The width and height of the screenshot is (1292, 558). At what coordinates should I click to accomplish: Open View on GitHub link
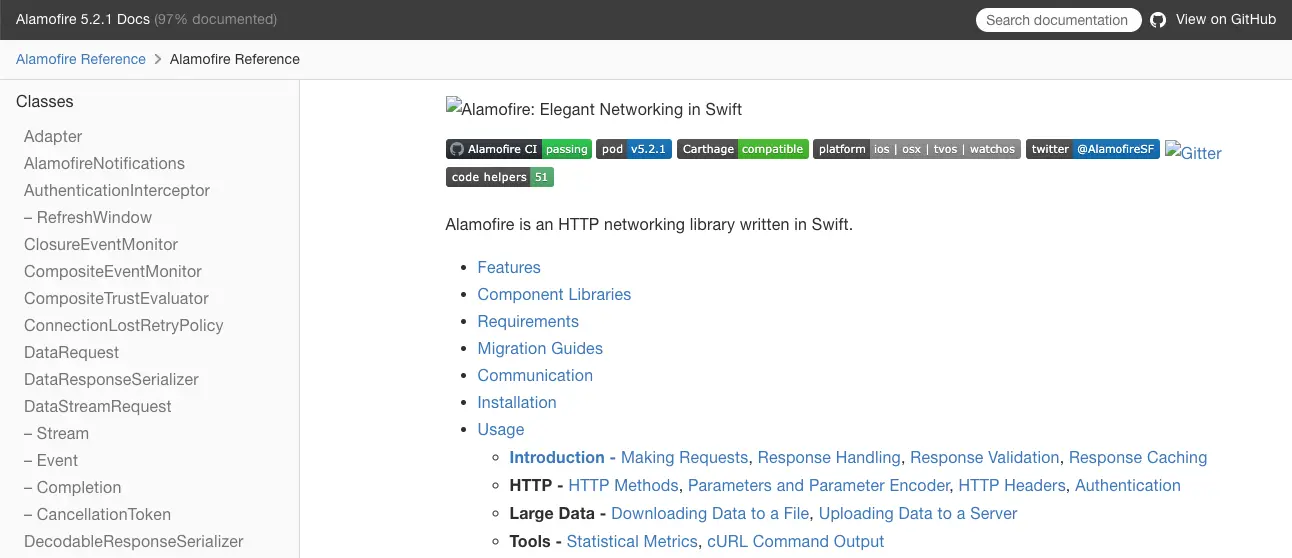[x=1226, y=19]
